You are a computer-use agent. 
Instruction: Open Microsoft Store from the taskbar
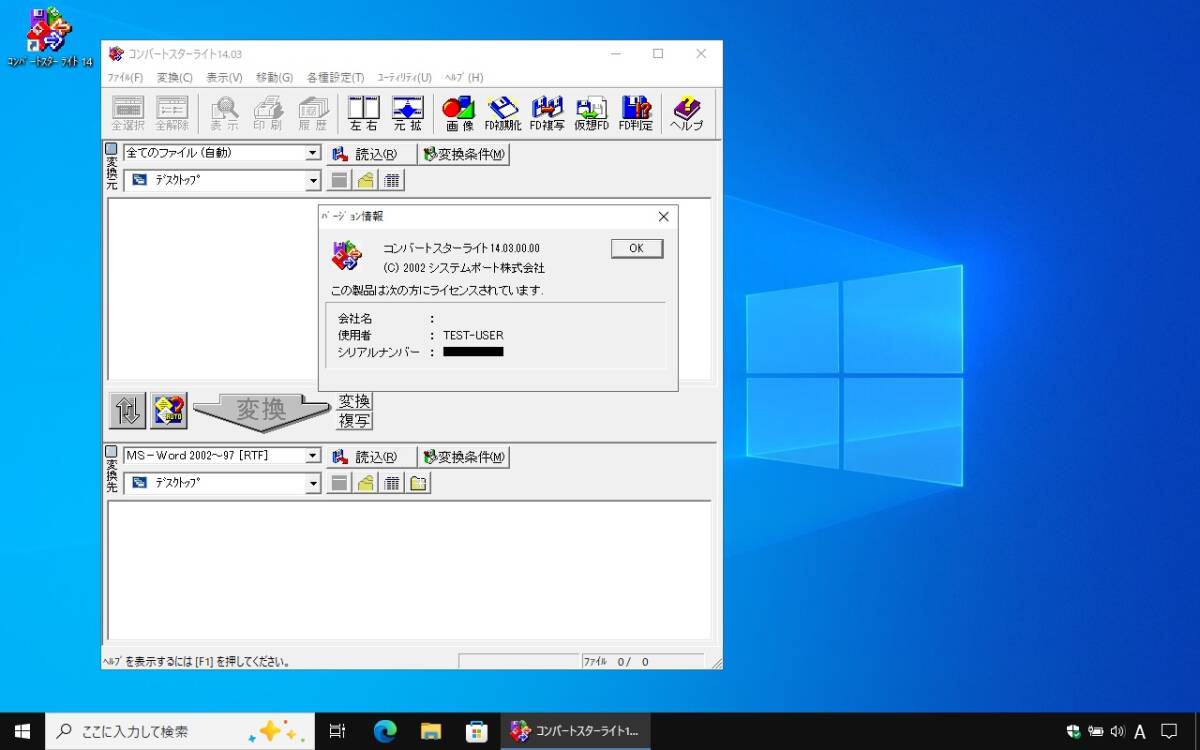point(477,731)
